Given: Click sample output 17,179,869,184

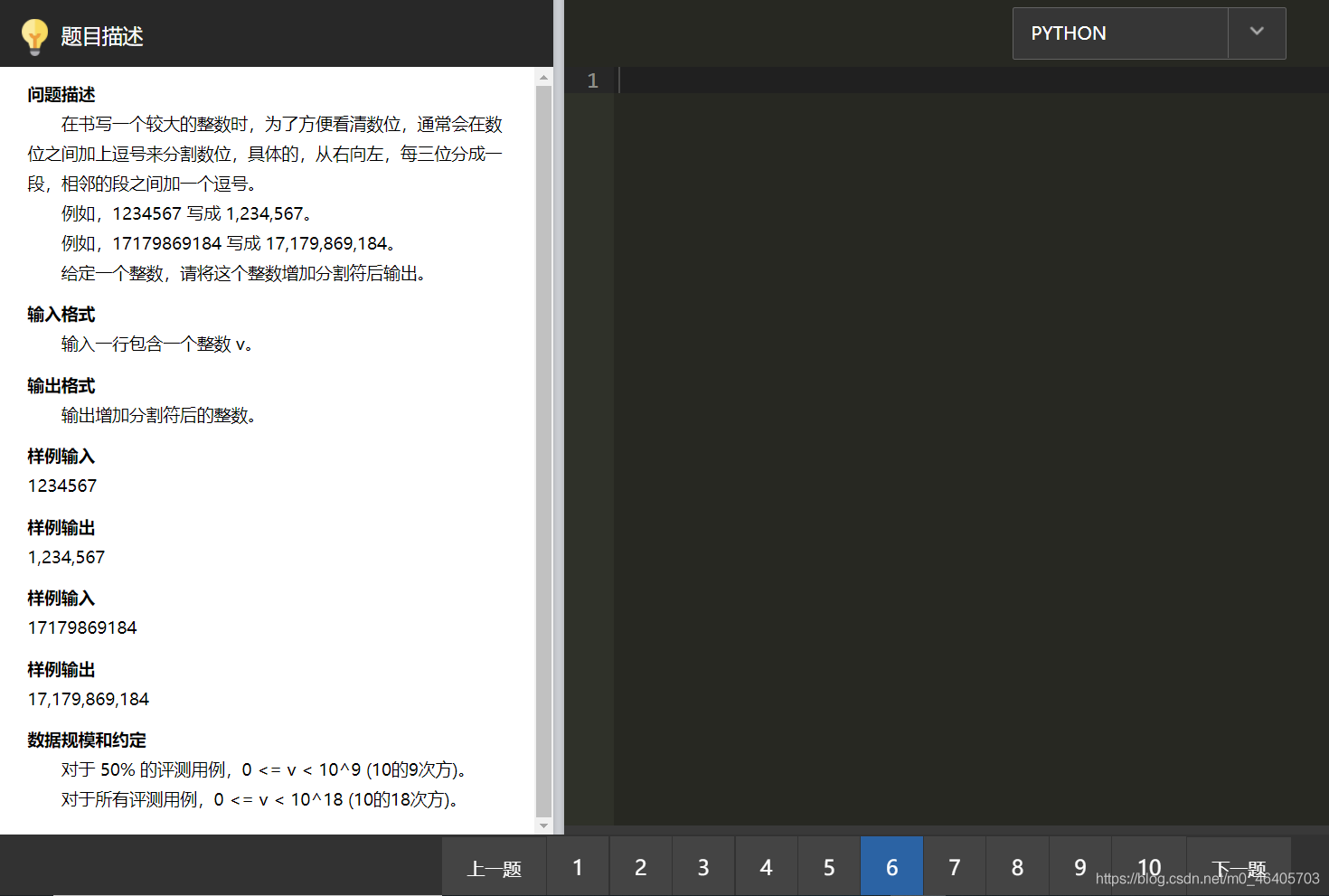Looking at the screenshot, I should tap(89, 700).
